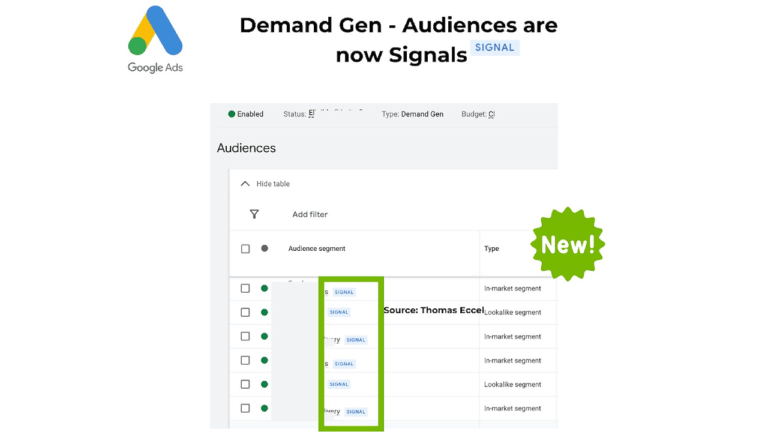Click SIGNAL badge in third row
Viewport: 768px width, 432px height.
click(x=356, y=340)
